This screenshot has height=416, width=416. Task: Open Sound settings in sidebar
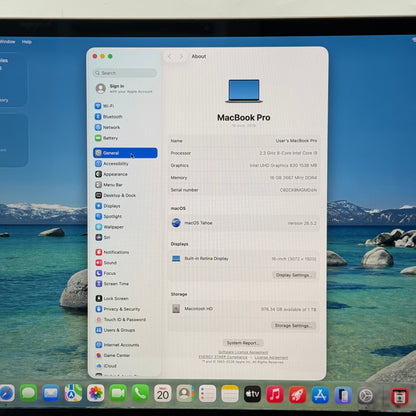(x=125, y=263)
